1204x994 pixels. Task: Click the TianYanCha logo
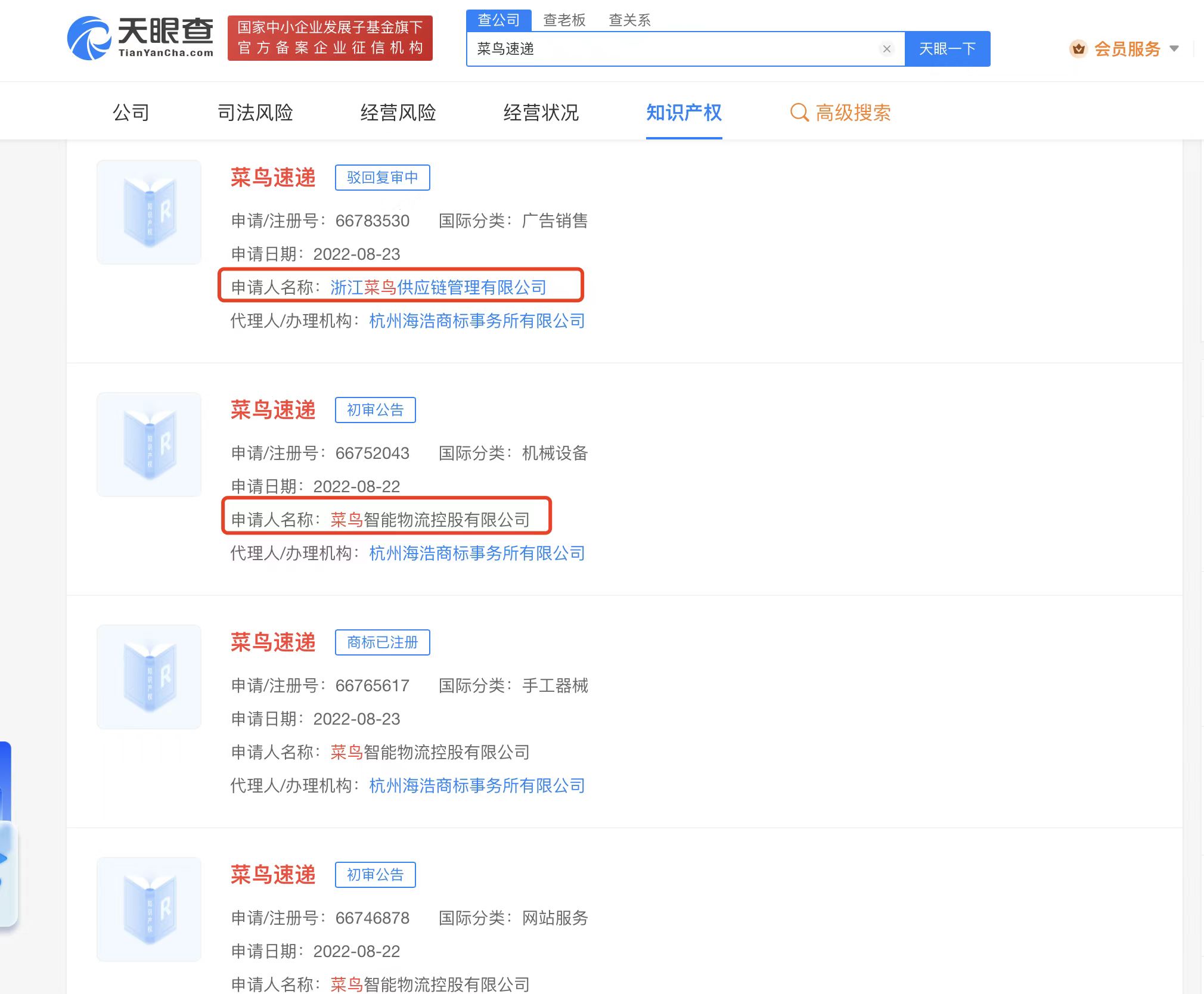[x=140, y=38]
